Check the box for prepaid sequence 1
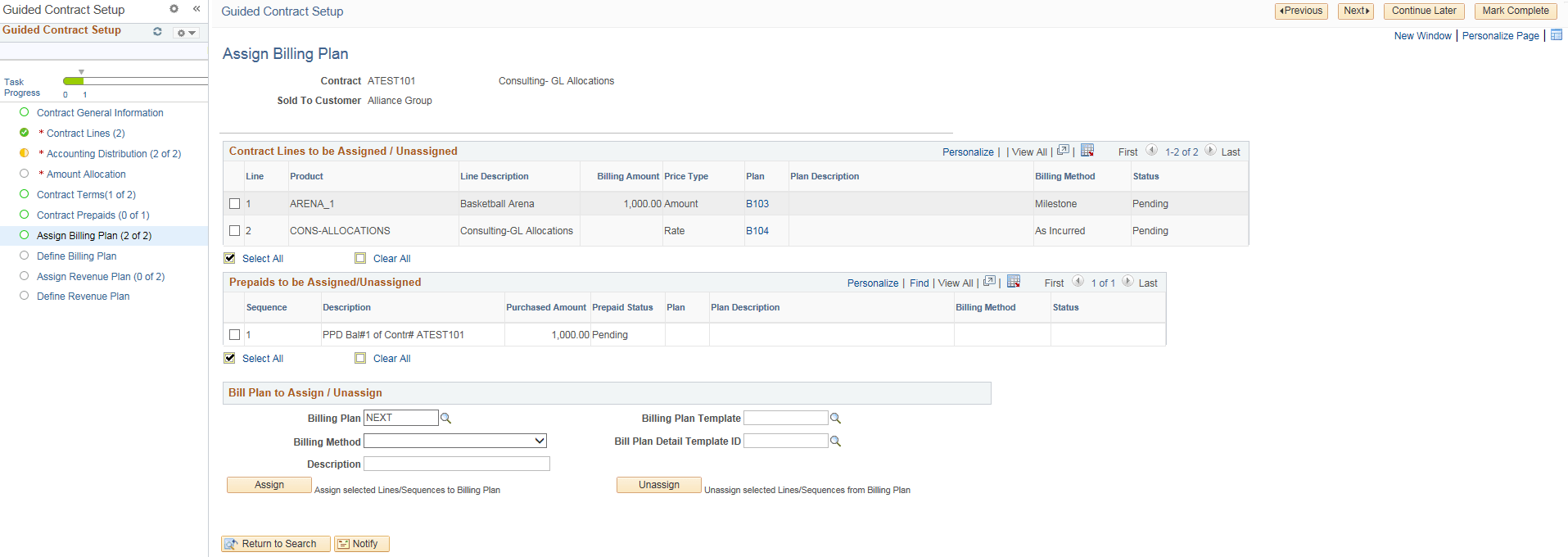This screenshot has width=1568, height=557. (x=235, y=335)
